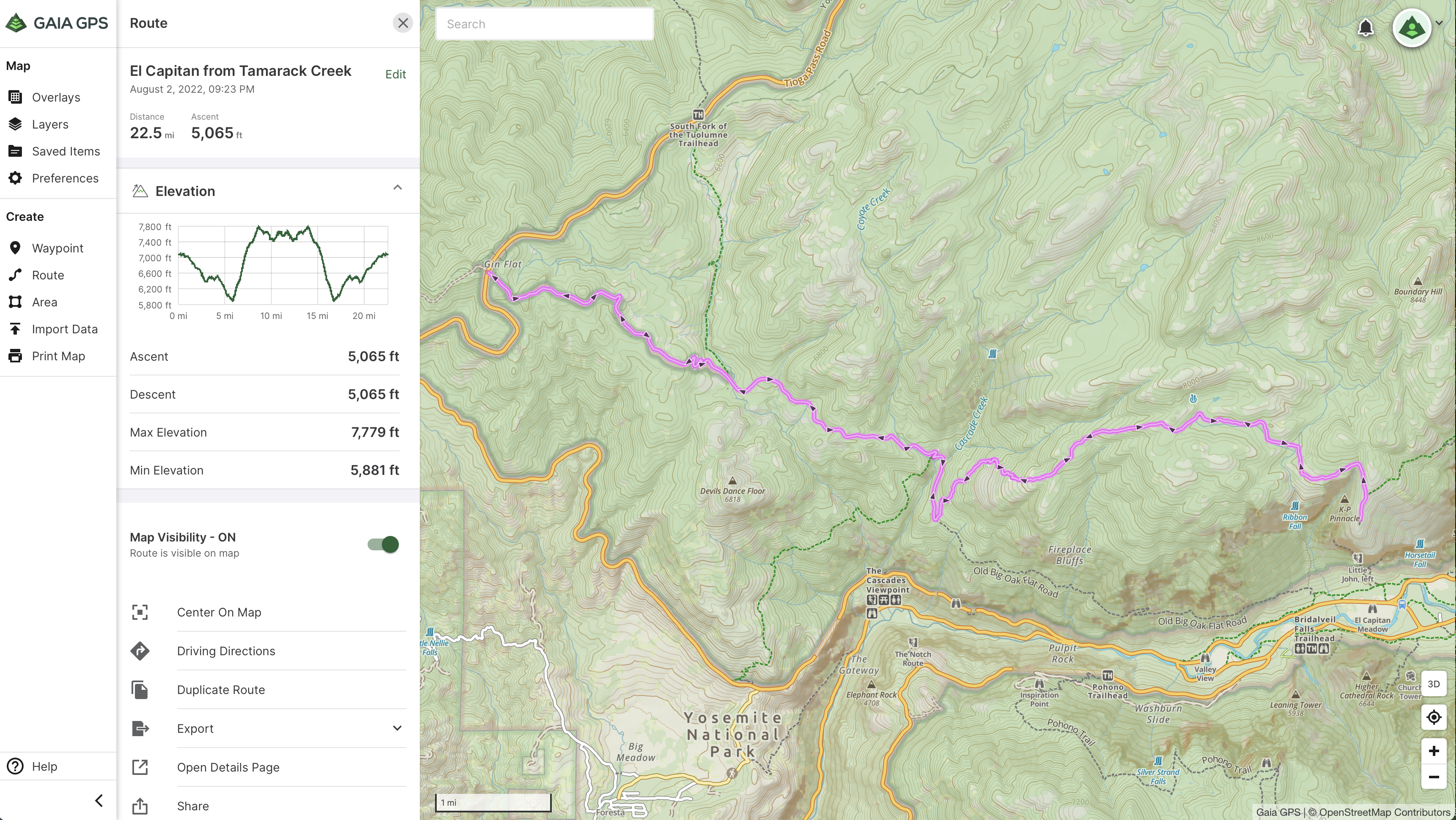The height and width of the screenshot is (820, 1456).
Task: Click the Center On Map icon
Action: (140, 613)
